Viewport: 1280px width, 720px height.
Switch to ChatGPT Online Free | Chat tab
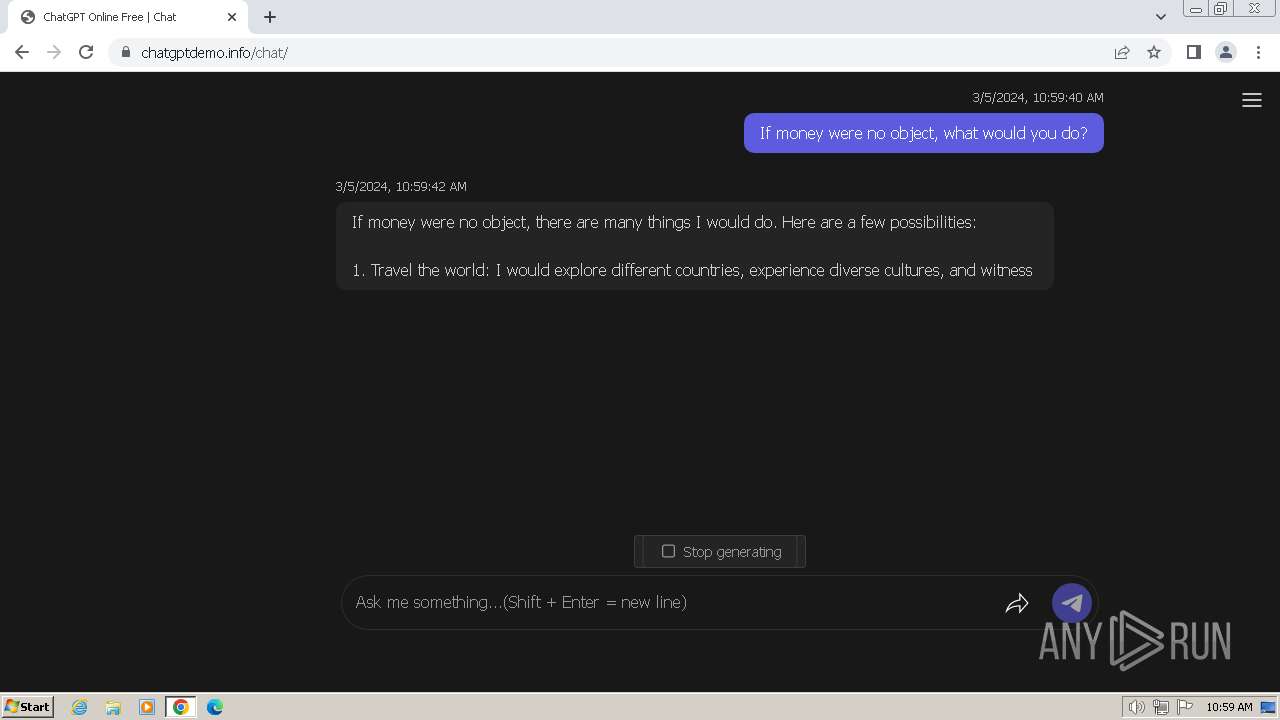(127, 17)
